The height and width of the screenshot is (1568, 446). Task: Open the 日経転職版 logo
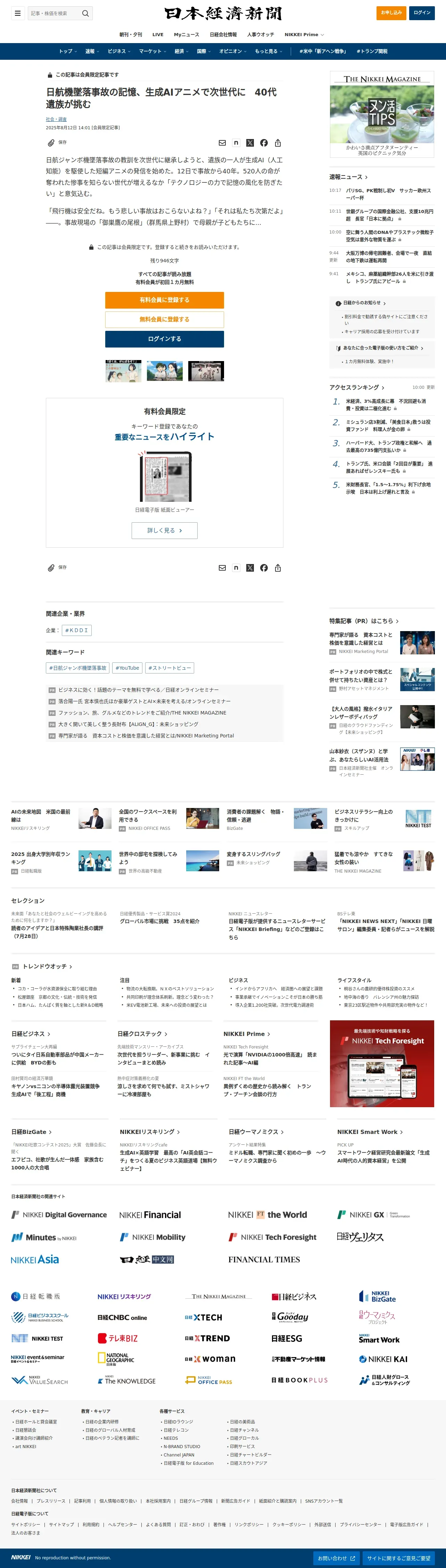point(36,1296)
